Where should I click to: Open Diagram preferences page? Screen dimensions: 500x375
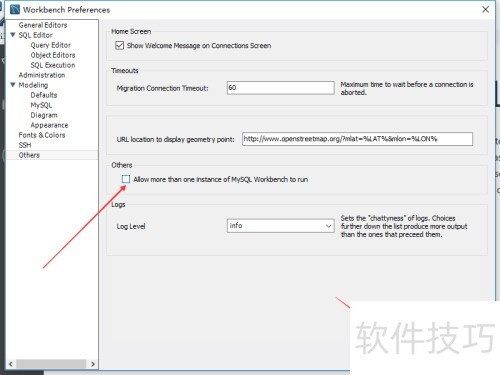click(x=44, y=115)
